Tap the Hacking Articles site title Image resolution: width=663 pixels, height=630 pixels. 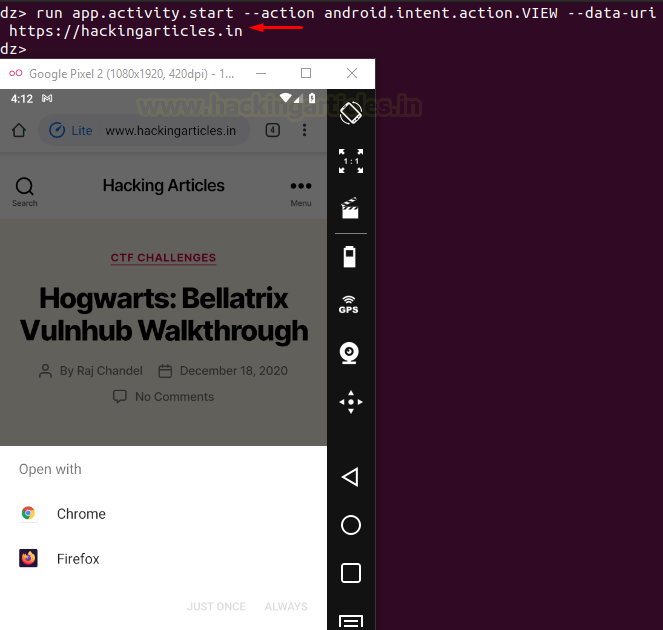[164, 186]
